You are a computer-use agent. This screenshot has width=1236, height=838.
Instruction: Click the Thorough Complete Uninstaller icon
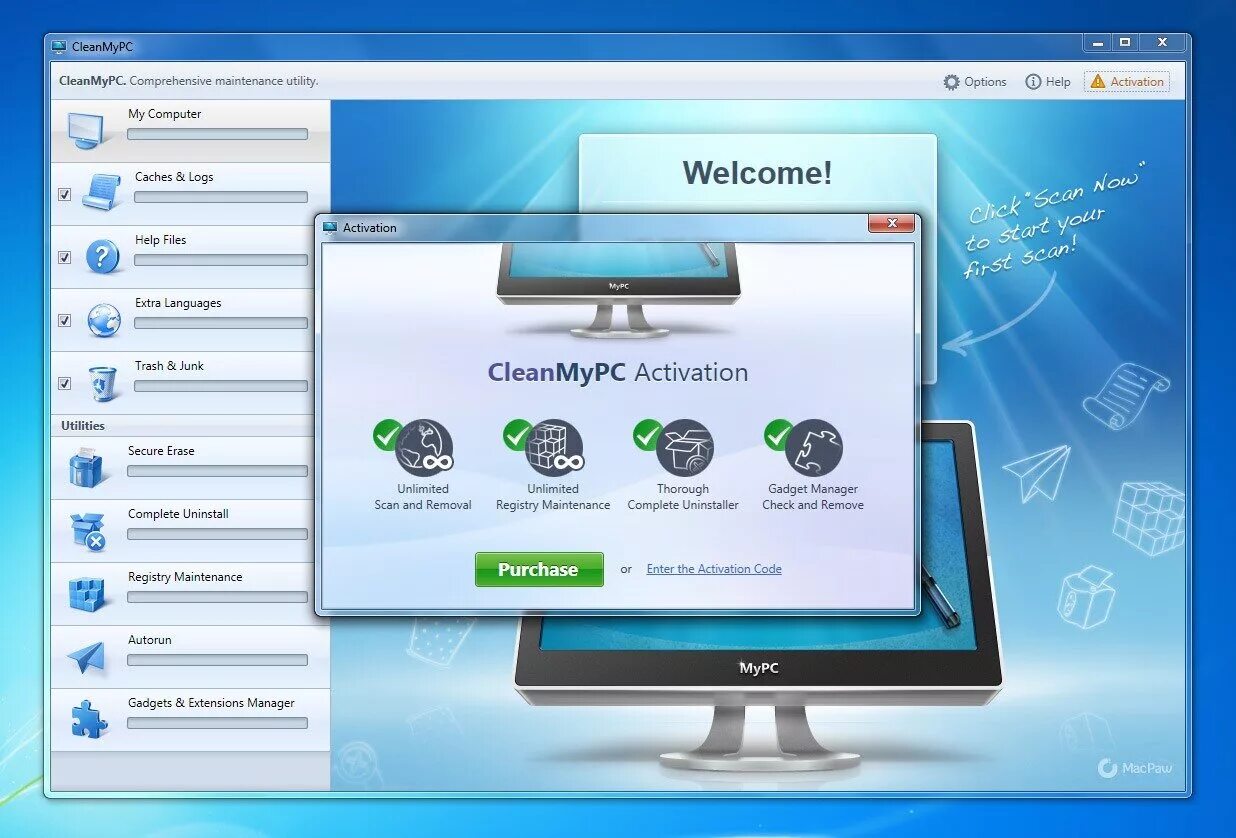684,448
